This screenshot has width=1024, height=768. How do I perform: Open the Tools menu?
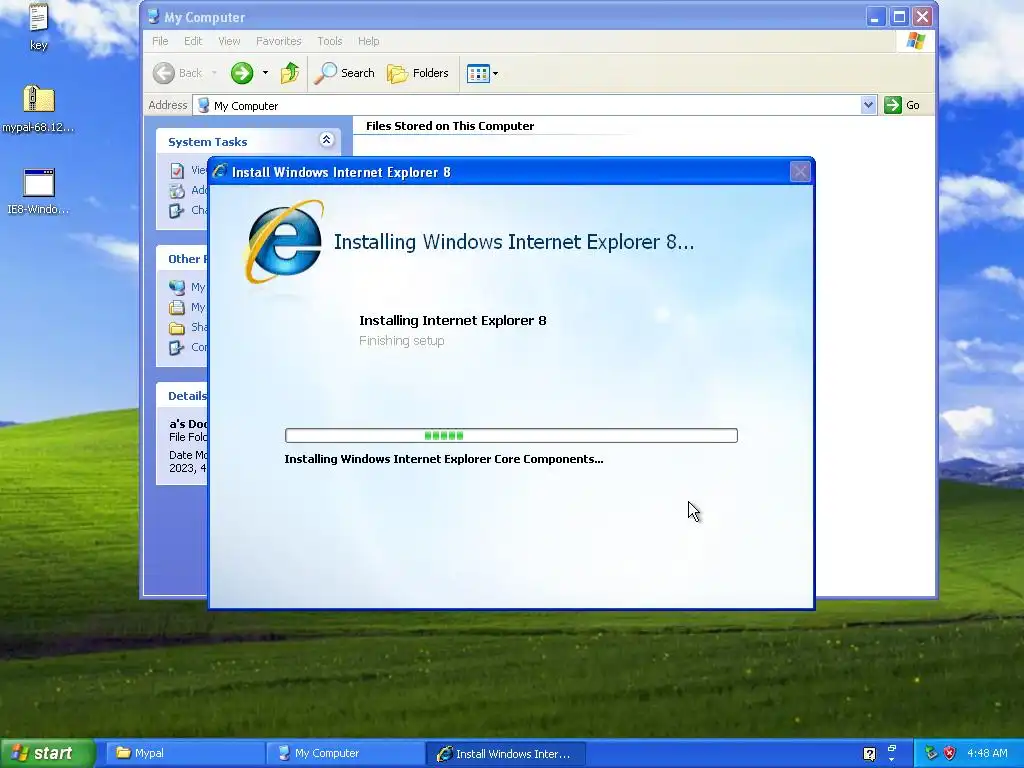click(x=330, y=41)
